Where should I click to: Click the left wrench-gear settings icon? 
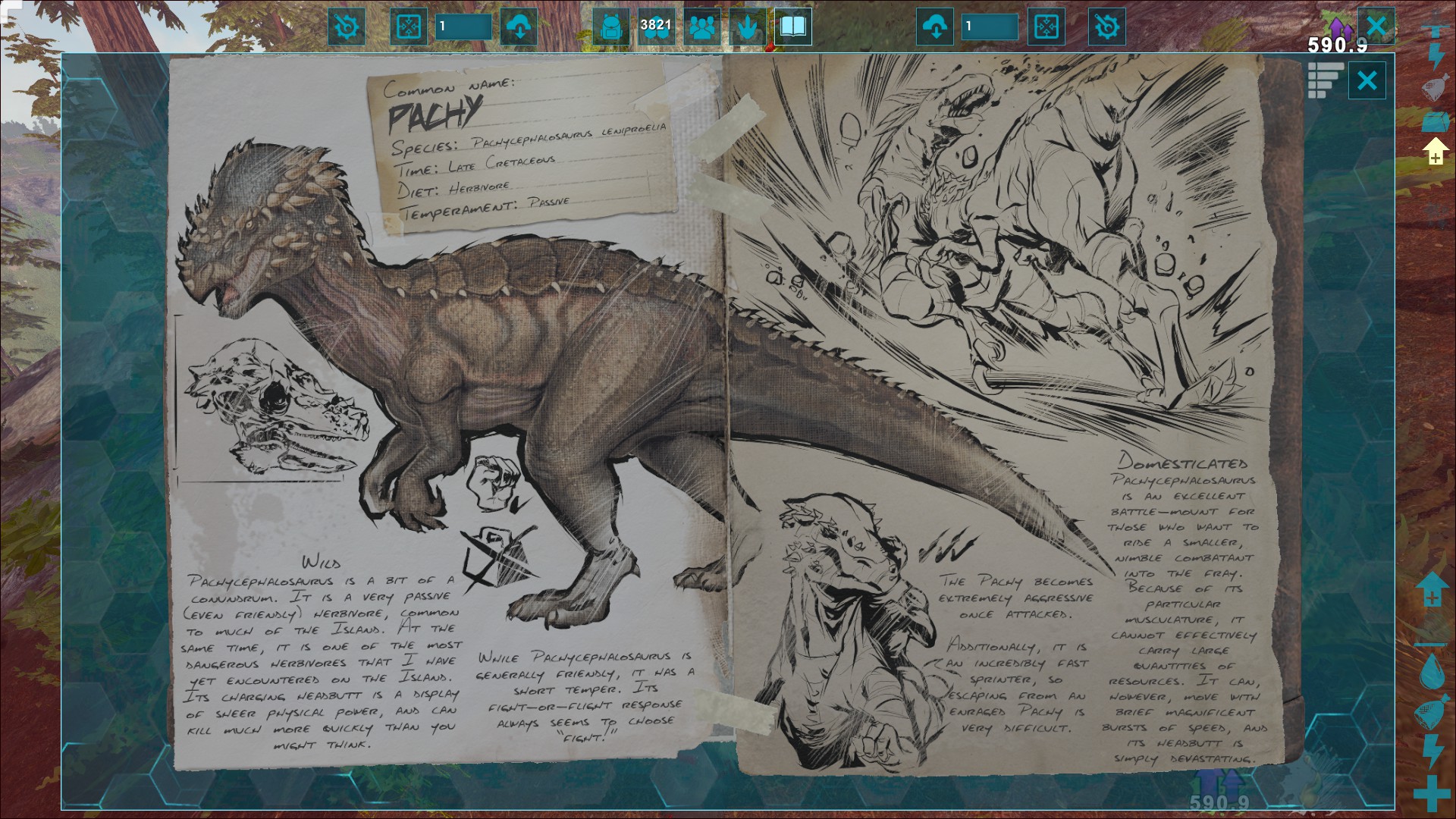click(x=347, y=27)
